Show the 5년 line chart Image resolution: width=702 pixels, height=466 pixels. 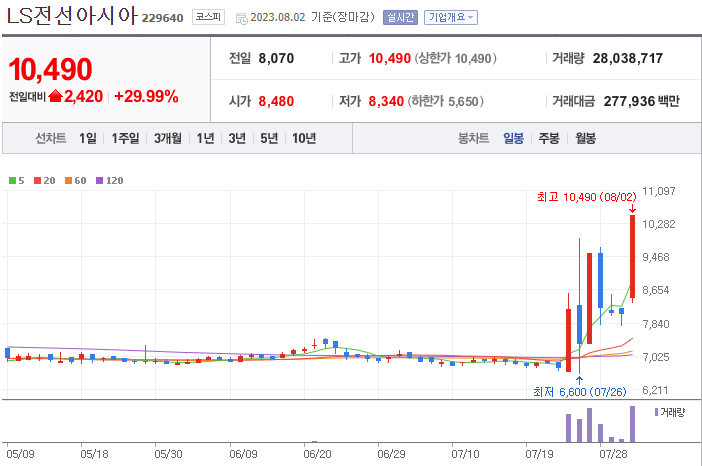point(269,138)
